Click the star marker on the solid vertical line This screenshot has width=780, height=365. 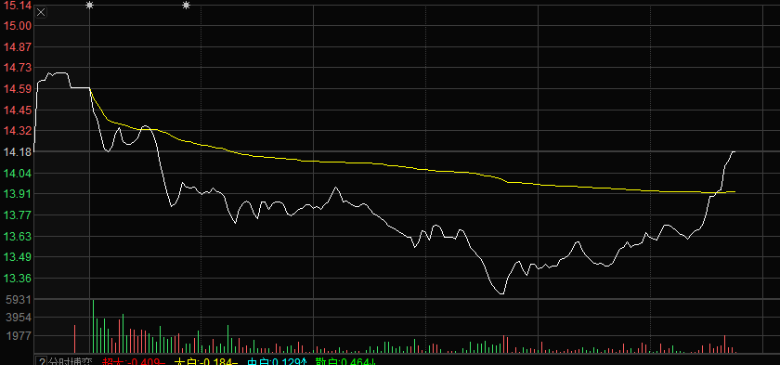90,5
